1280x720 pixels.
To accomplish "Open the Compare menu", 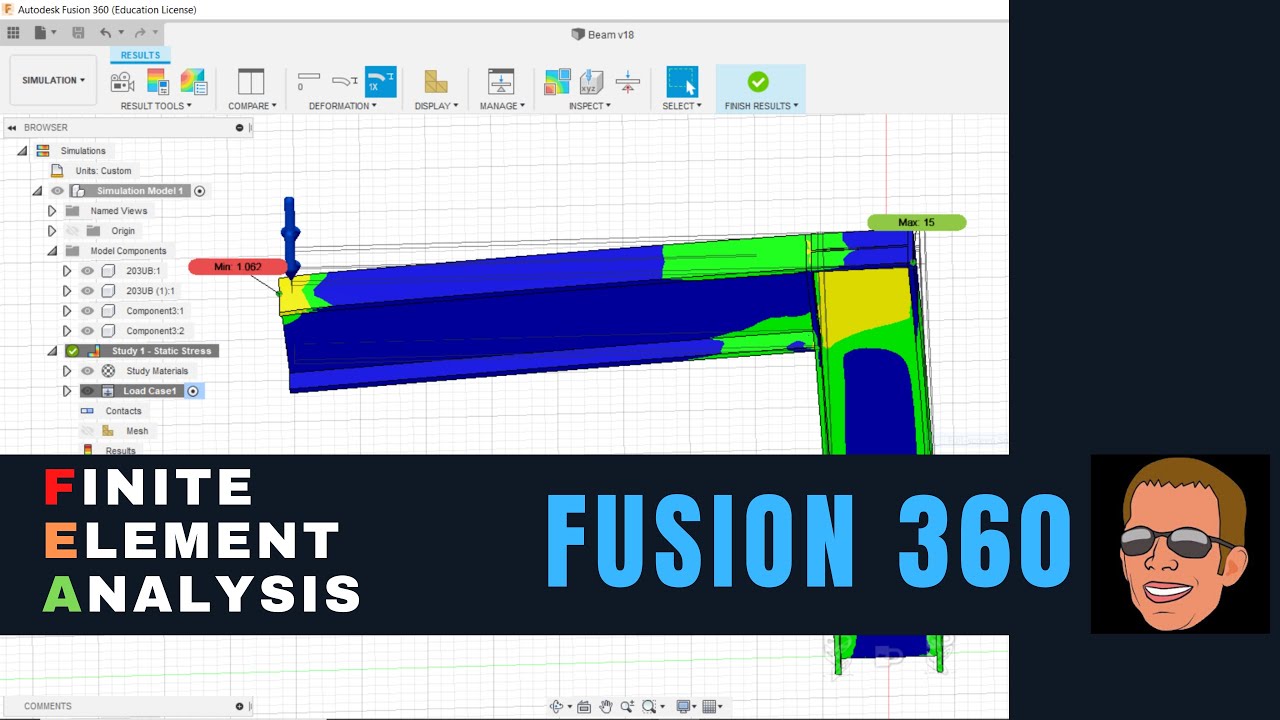I will pyautogui.click(x=251, y=106).
